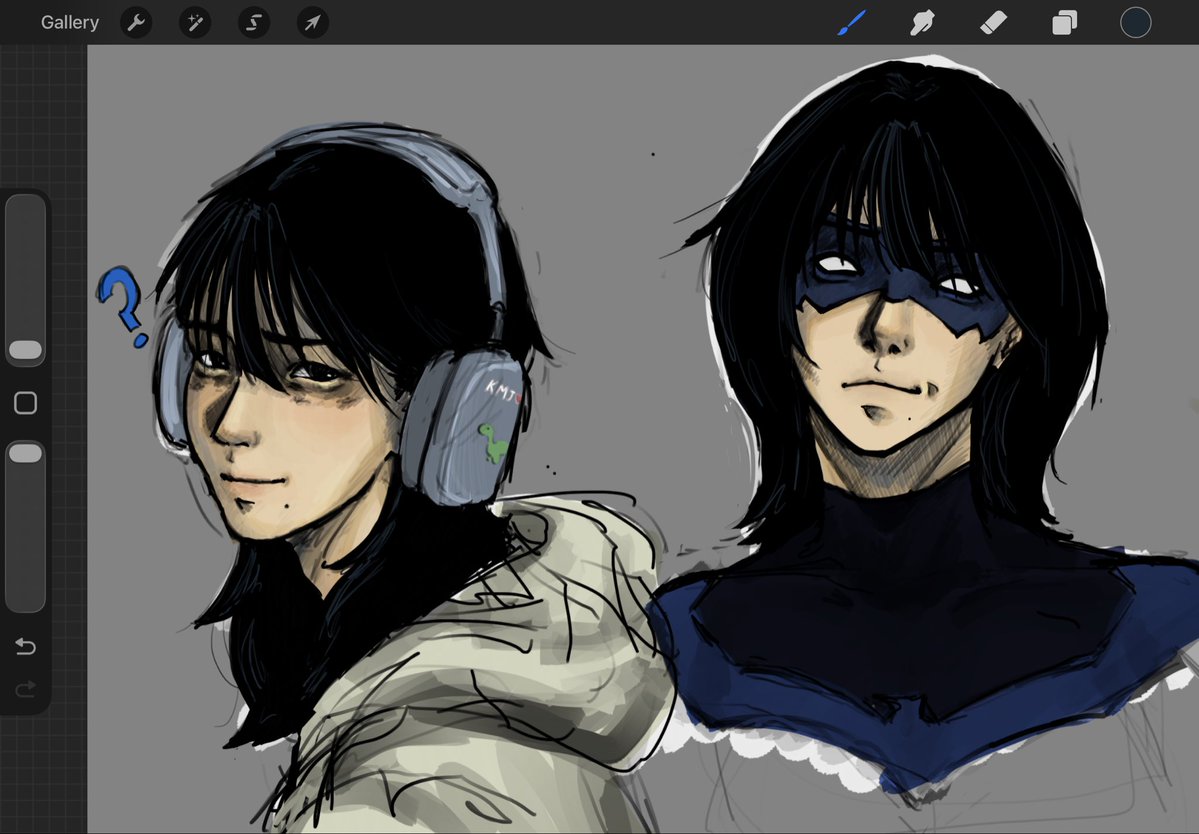
Task: Redo the last undone stroke
Action: [25, 690]
